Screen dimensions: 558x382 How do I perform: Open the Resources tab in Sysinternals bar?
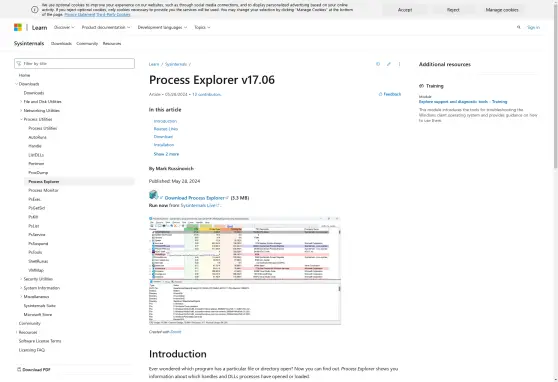[x=112, y=43]
